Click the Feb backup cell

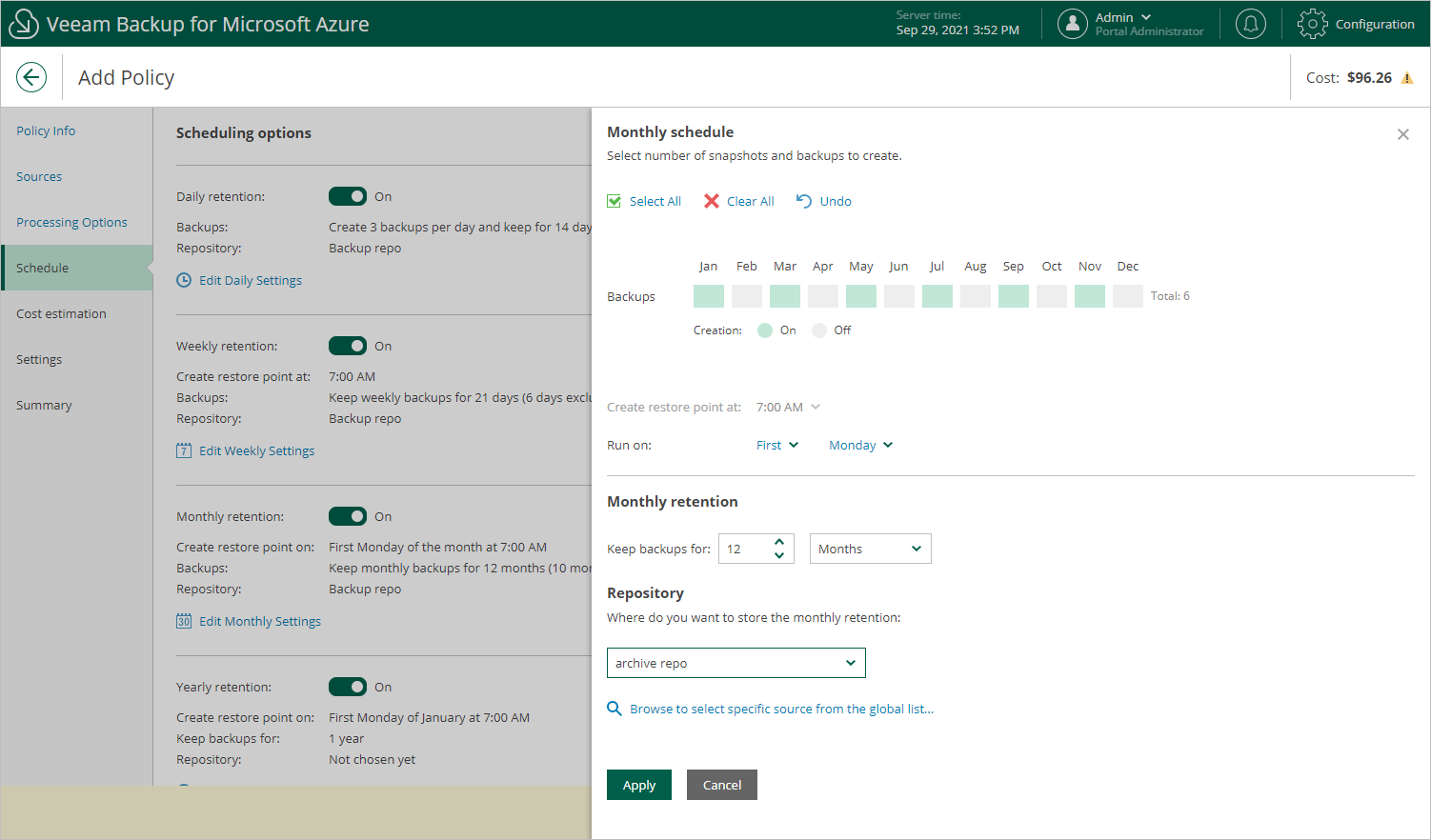(x=747, y=296)
